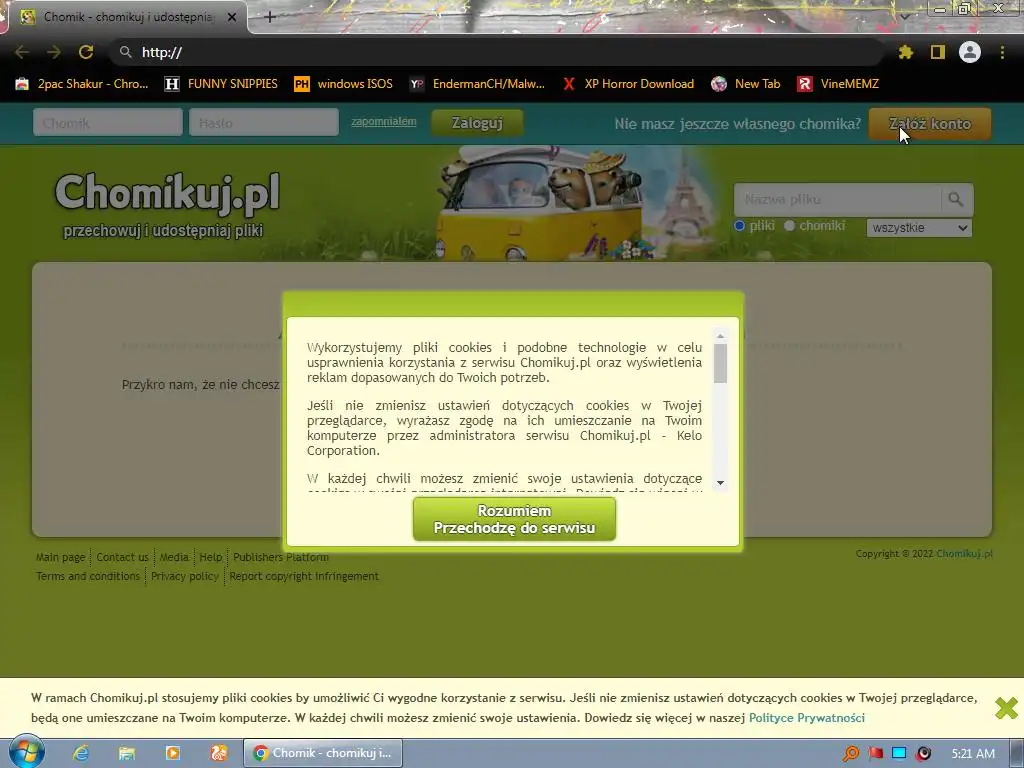The width and height of the screenshot is (1024, 768).
Task: Open the FUNNY SNIPPIES bookmark
Action: [221, 84]
